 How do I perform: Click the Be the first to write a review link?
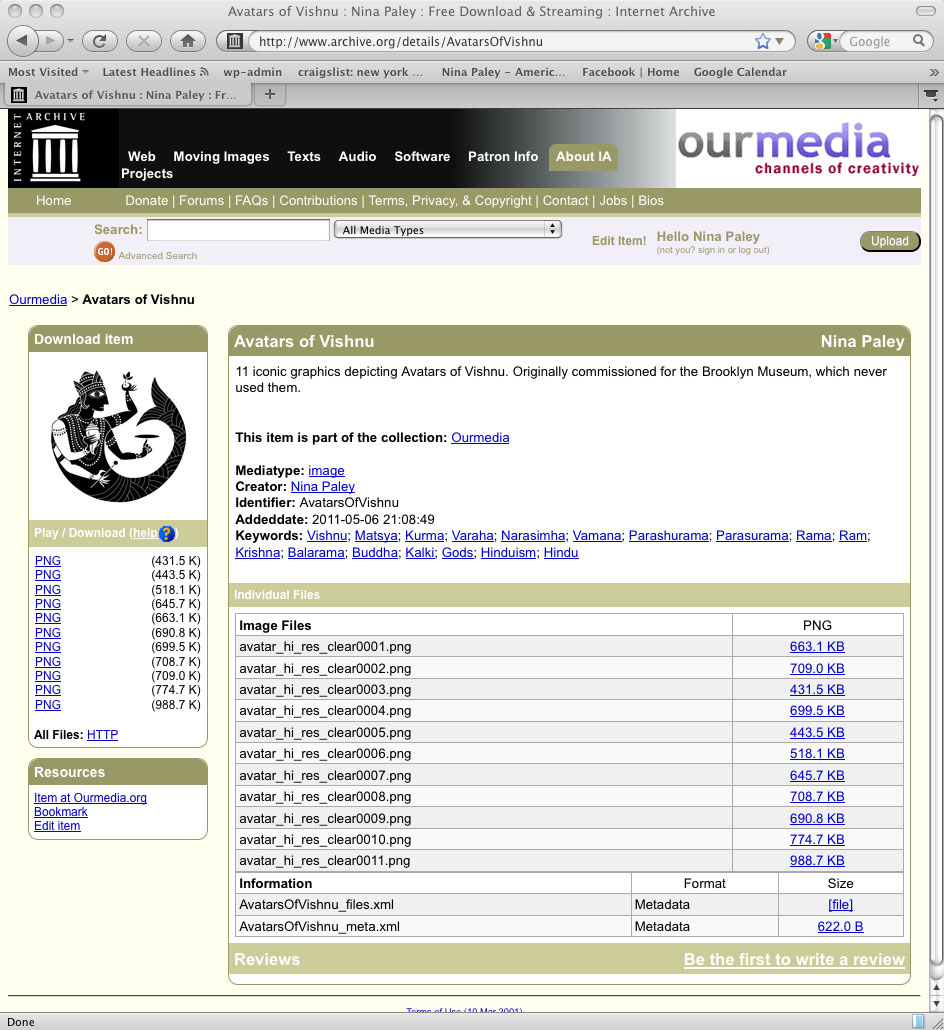pos(794,959)
